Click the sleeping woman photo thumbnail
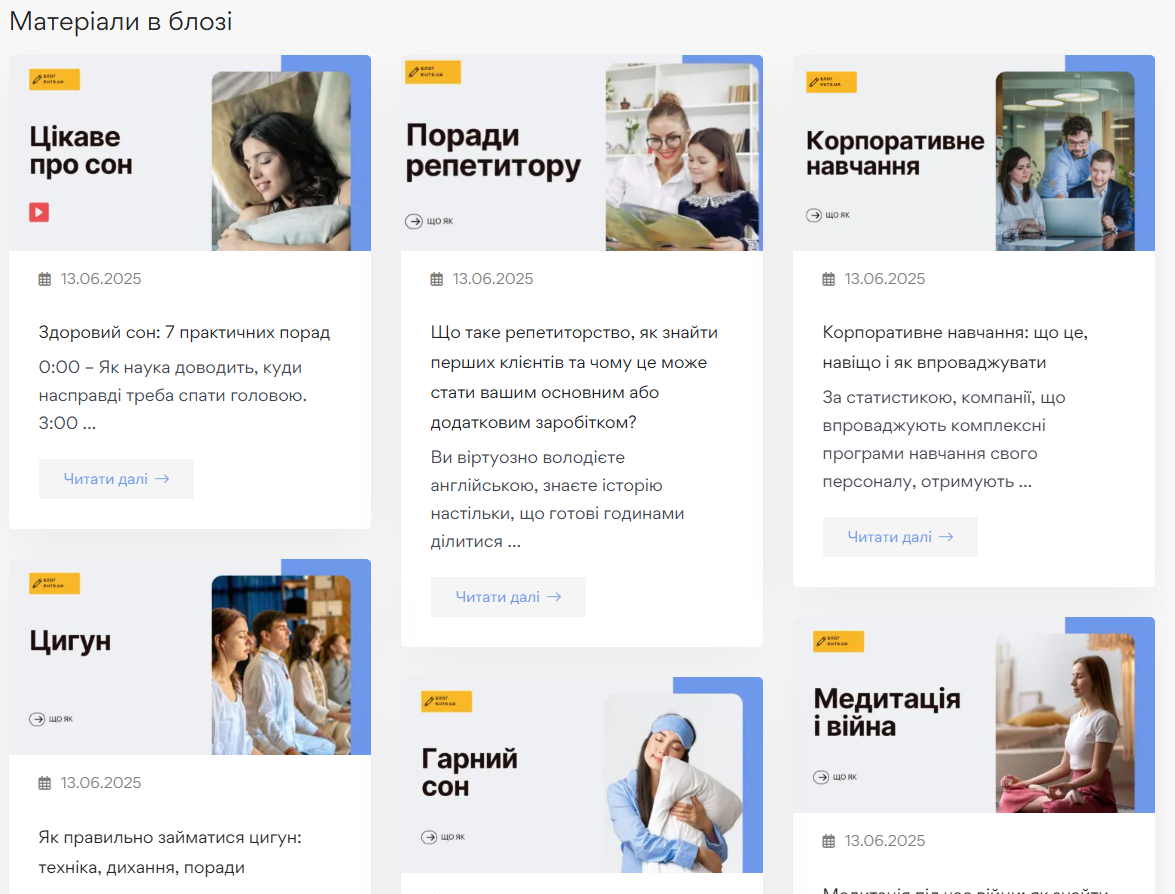 click(x=281, y=160)
